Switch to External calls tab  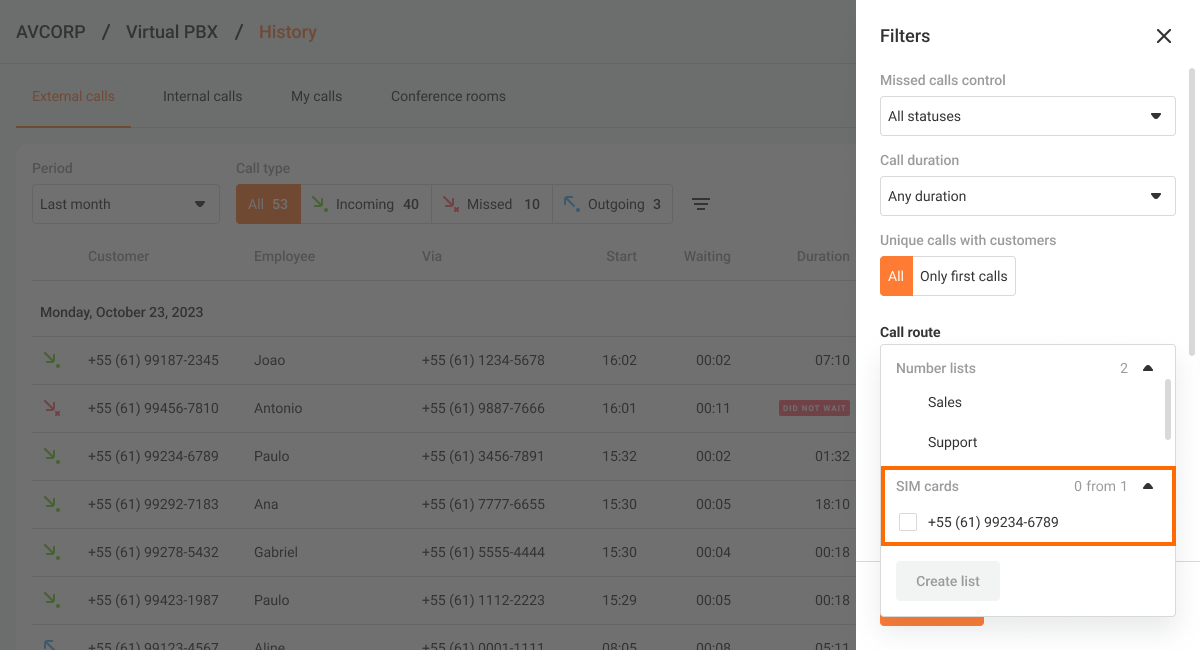pos(73,97)
